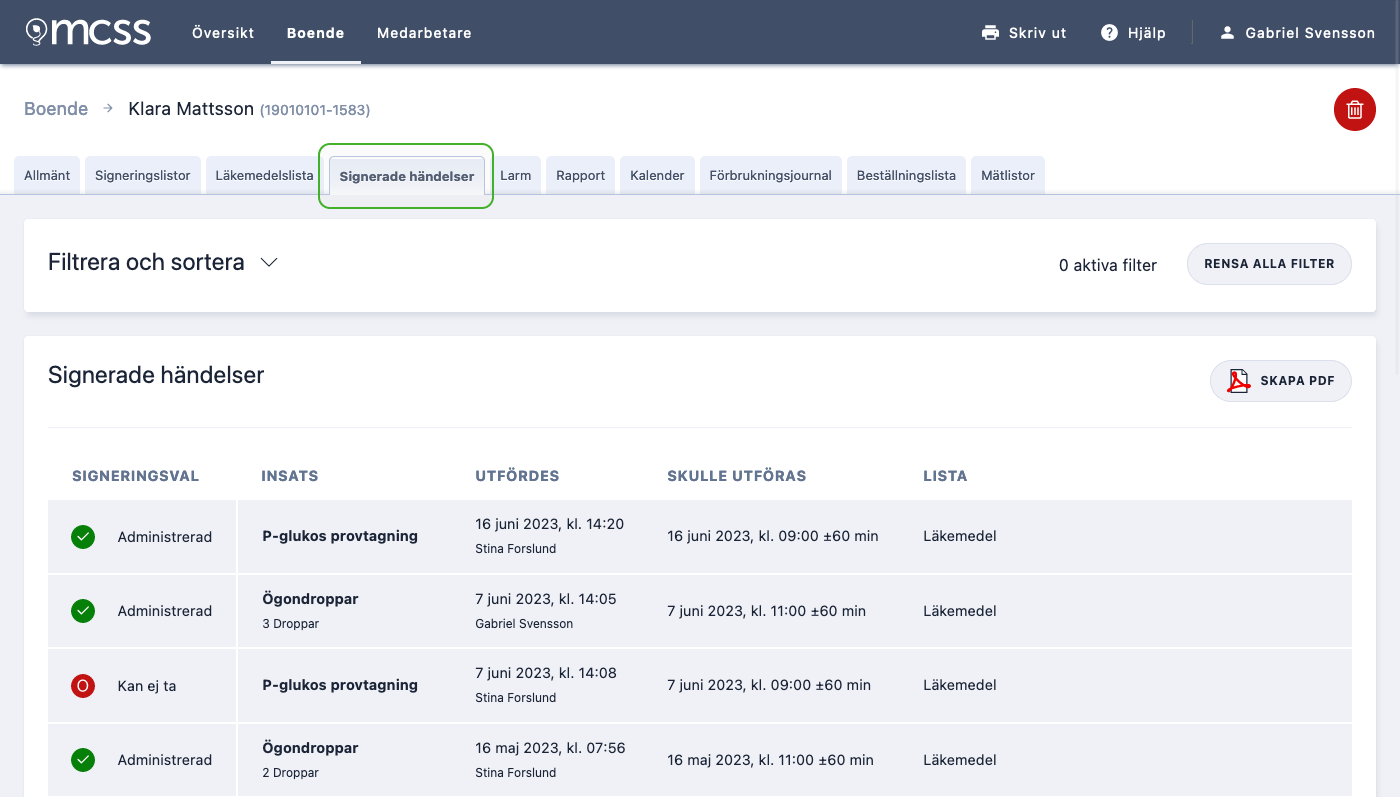The height and width of the screenshot is (797, 1400).
Task: Open the Signeringslistor tab
Action: [x=143, y=175]
